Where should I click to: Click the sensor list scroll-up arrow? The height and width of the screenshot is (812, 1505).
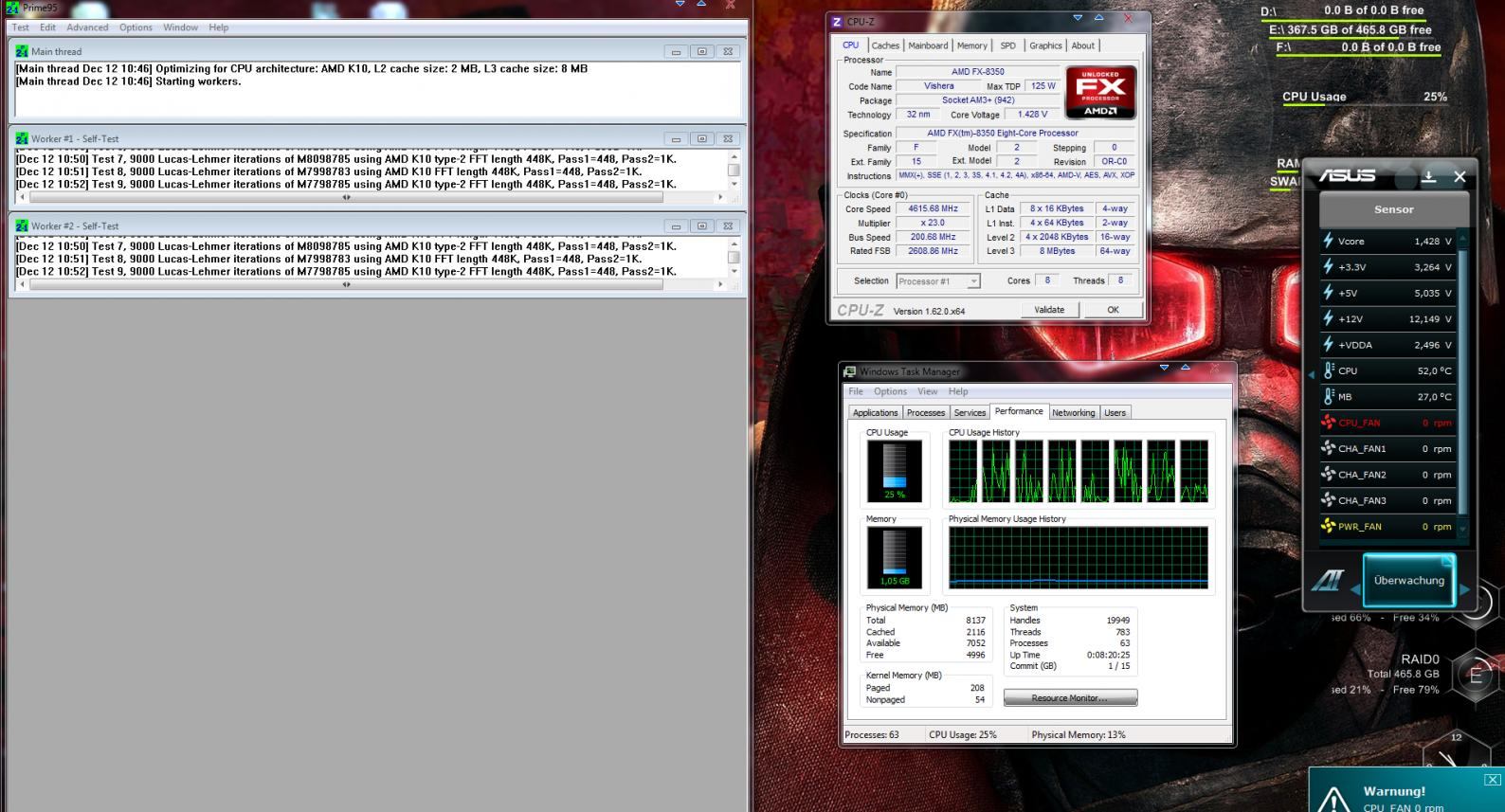point(1462,239)
